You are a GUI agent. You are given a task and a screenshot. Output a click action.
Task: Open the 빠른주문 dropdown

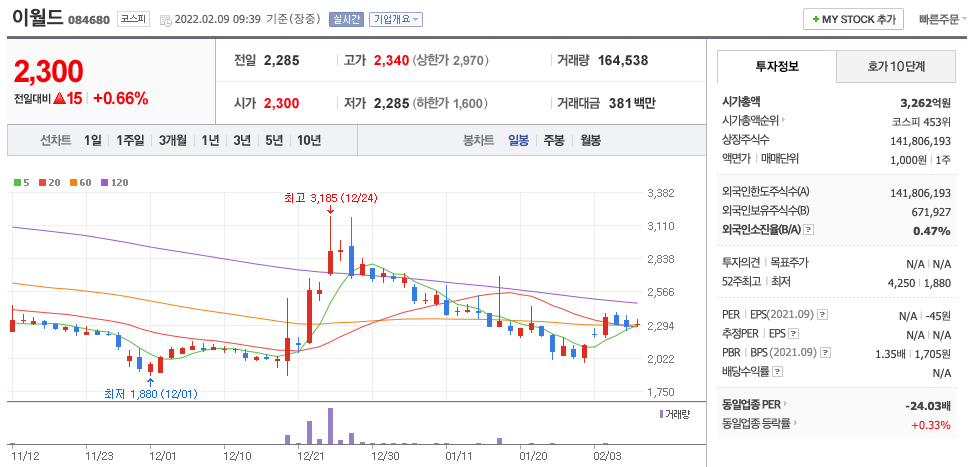[x=943, y=20]
